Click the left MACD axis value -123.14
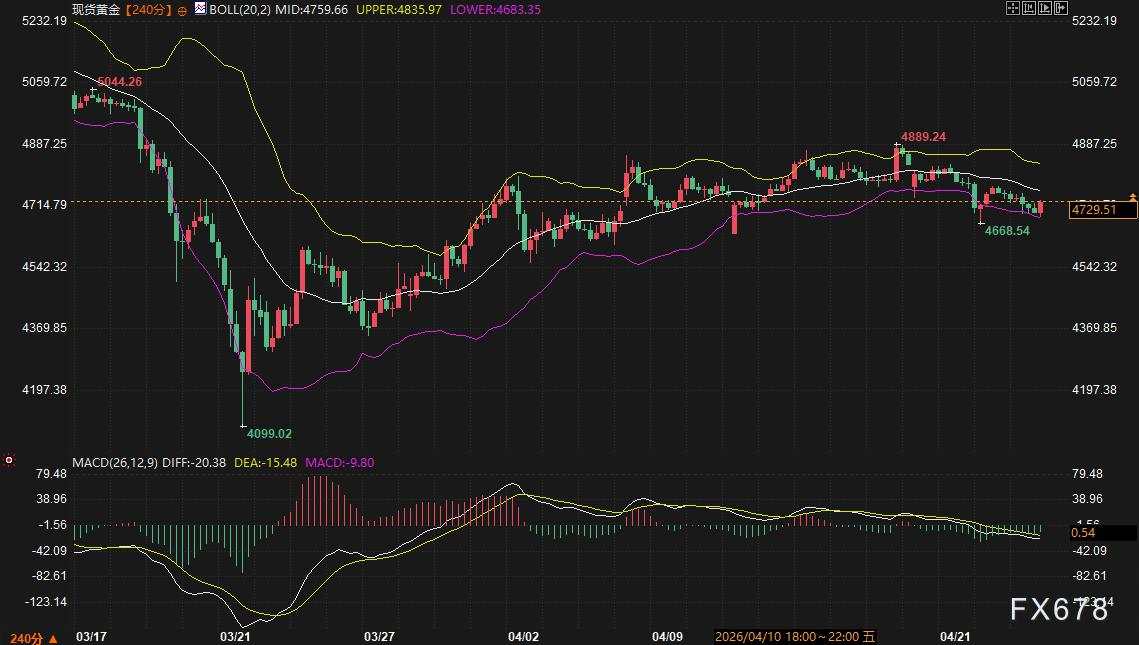Screen dimensions: 1139x645 [x=46, y=601]
